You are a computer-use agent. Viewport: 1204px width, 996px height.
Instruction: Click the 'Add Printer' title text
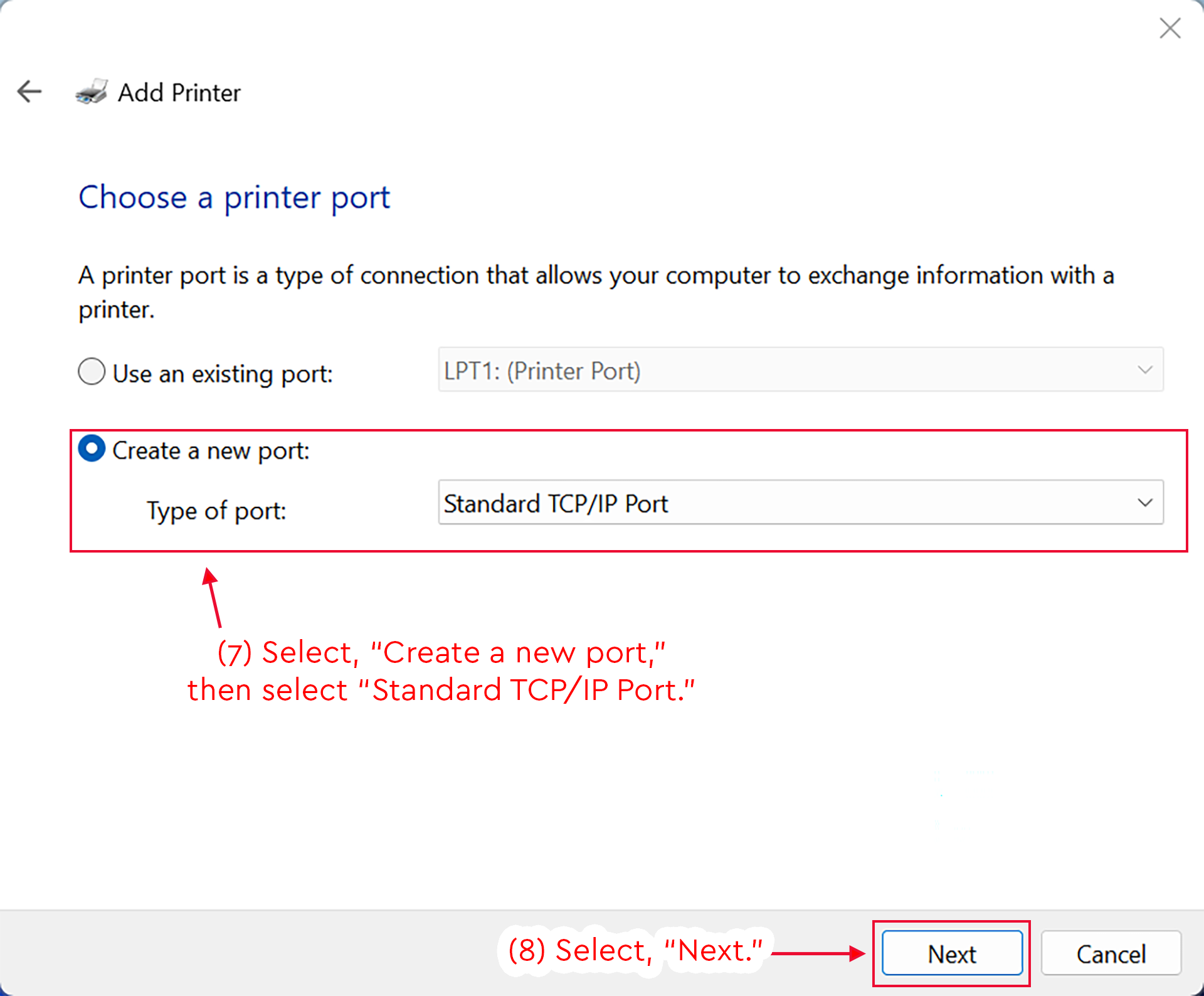coord(179,92)
